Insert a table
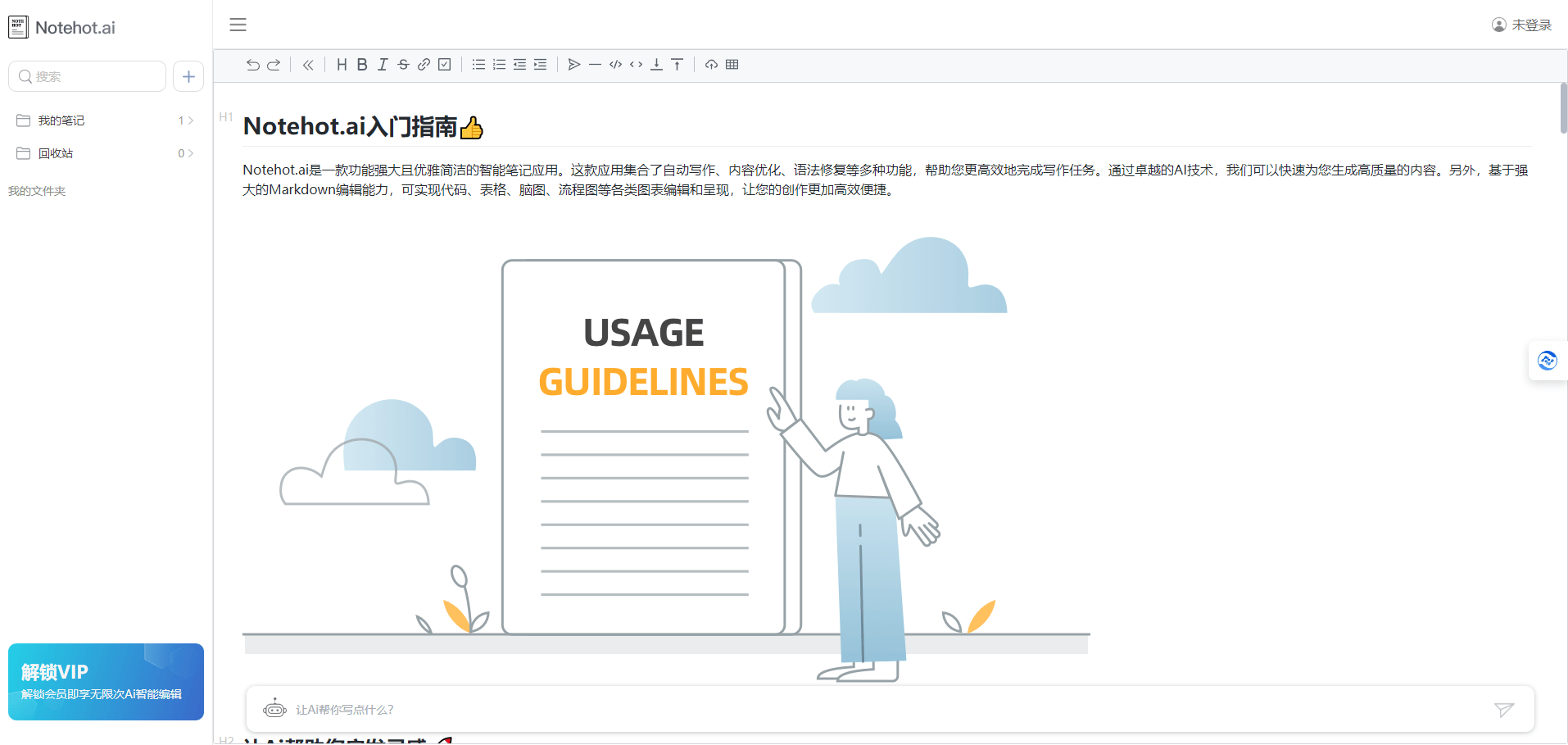1568x745 pixels. [x=732, y=65]
